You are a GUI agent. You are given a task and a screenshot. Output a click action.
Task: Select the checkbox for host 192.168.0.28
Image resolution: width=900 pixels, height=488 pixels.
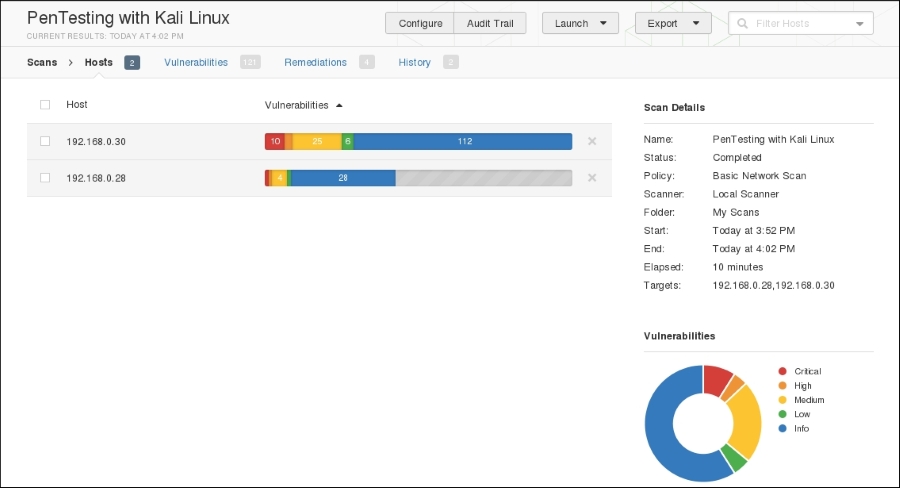click(x=45, y=178)
